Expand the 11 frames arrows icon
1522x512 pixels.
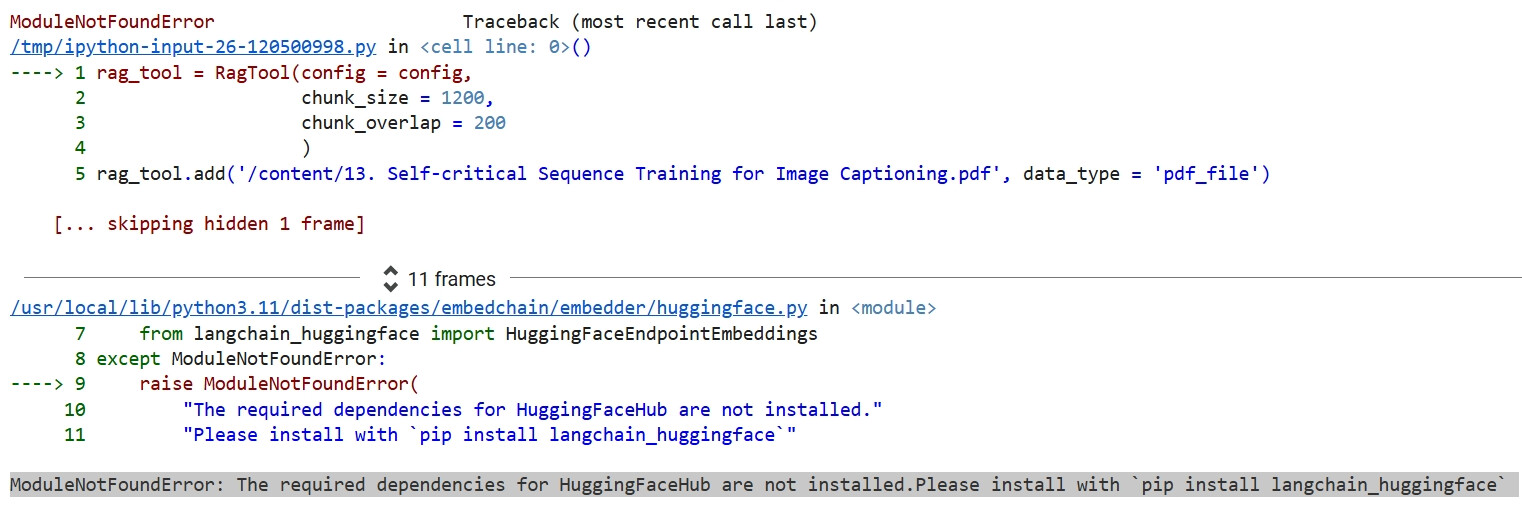[x=391, y=277]
